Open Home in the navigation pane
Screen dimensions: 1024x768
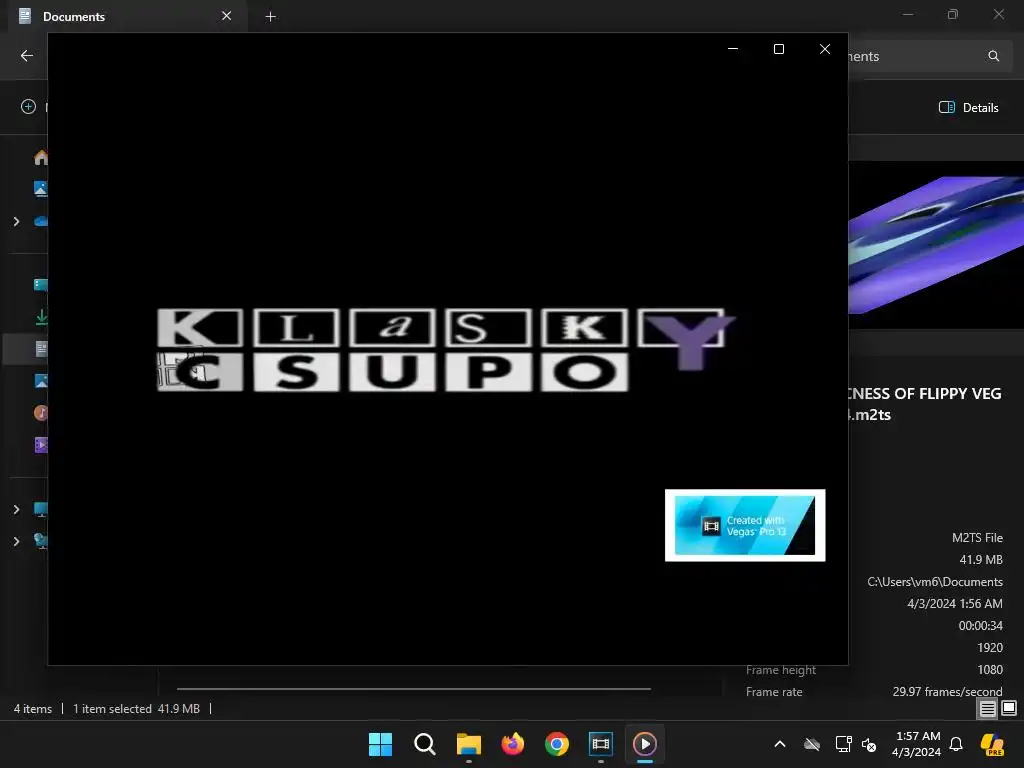click(40, 157)
